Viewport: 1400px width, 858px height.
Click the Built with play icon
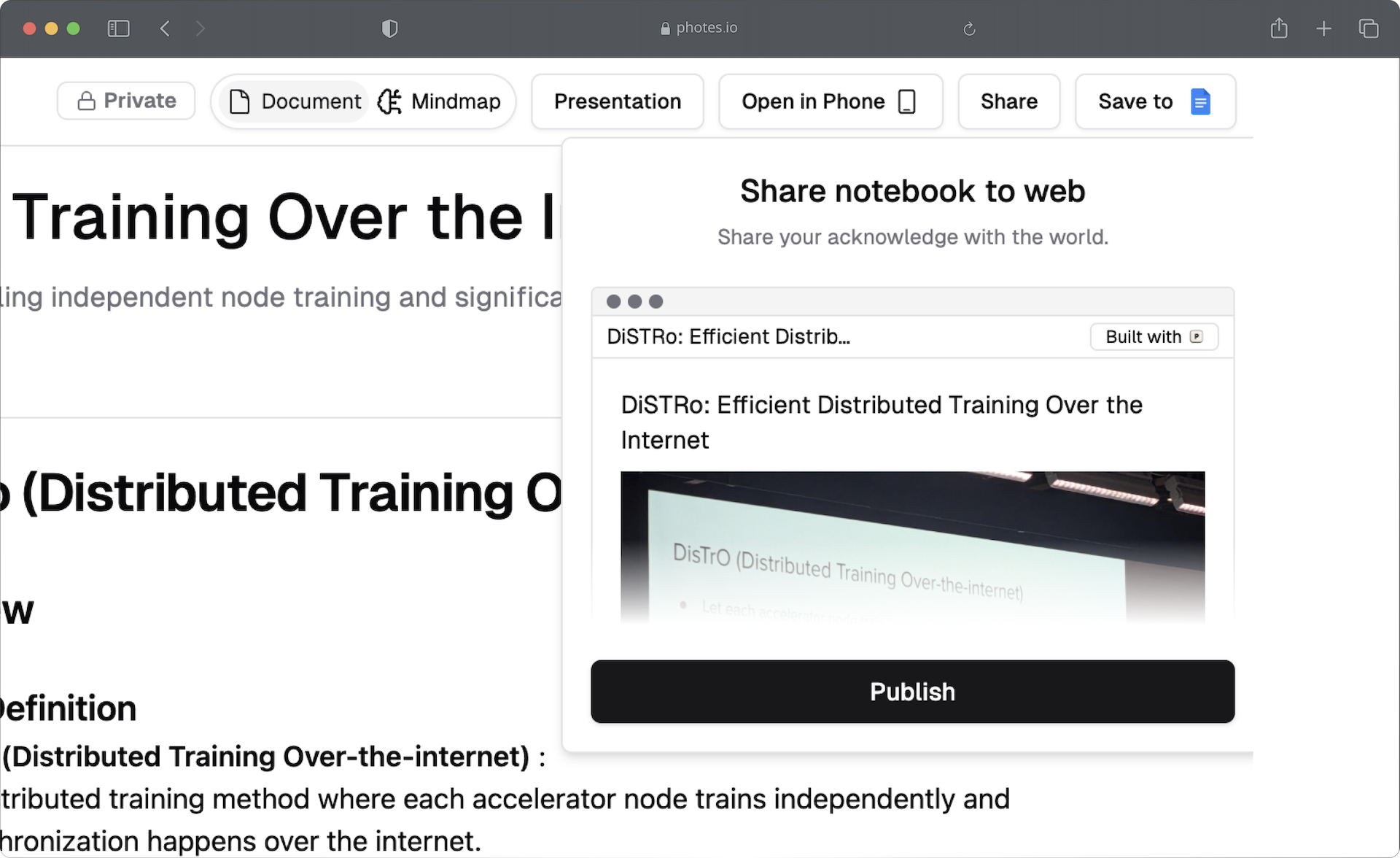tap(1196, 337)
